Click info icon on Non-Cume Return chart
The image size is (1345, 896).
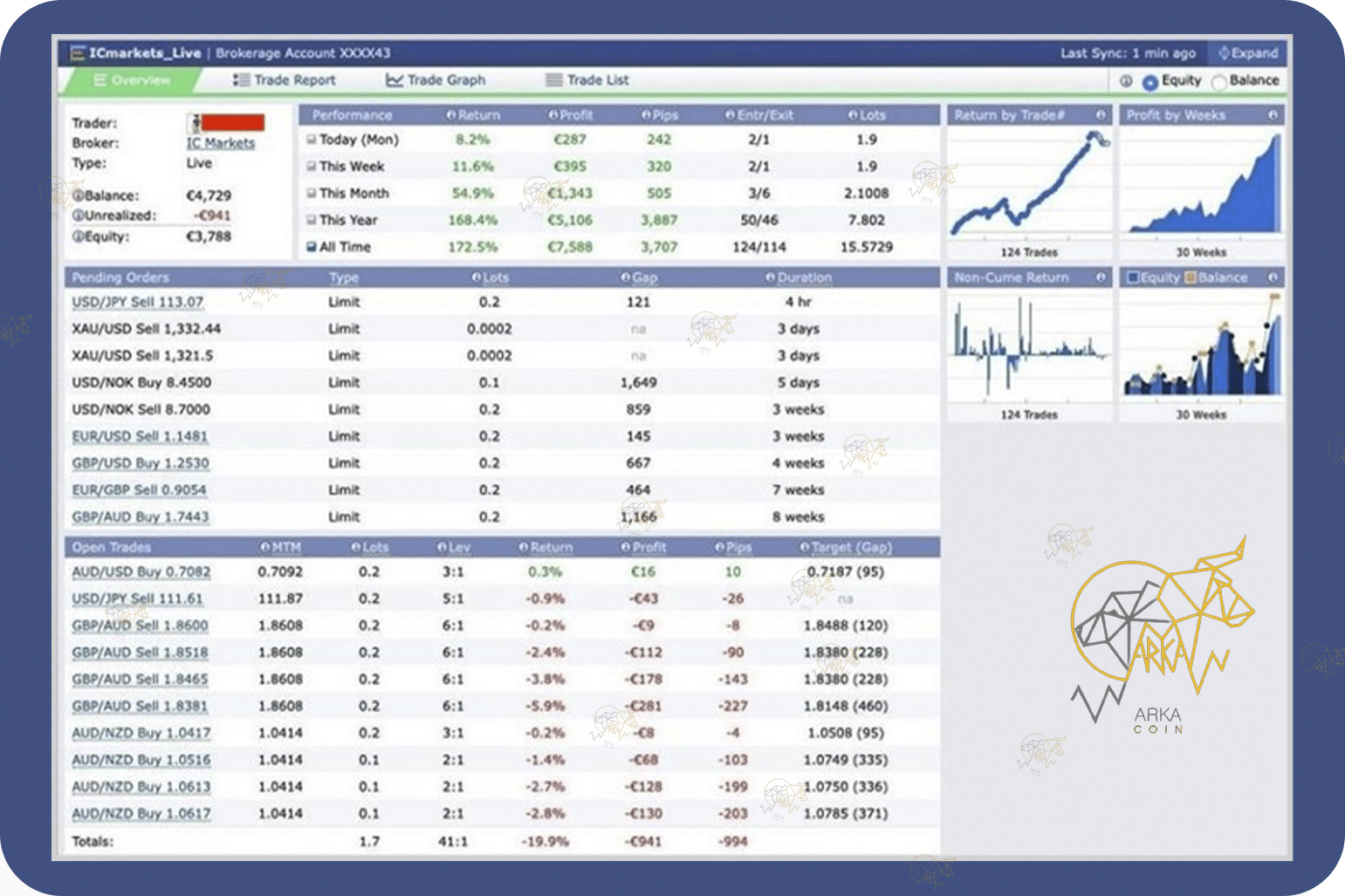1100,277
